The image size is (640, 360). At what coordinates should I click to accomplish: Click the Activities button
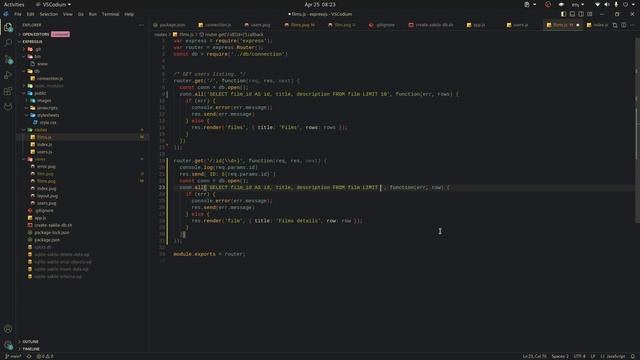click(14, 4)
